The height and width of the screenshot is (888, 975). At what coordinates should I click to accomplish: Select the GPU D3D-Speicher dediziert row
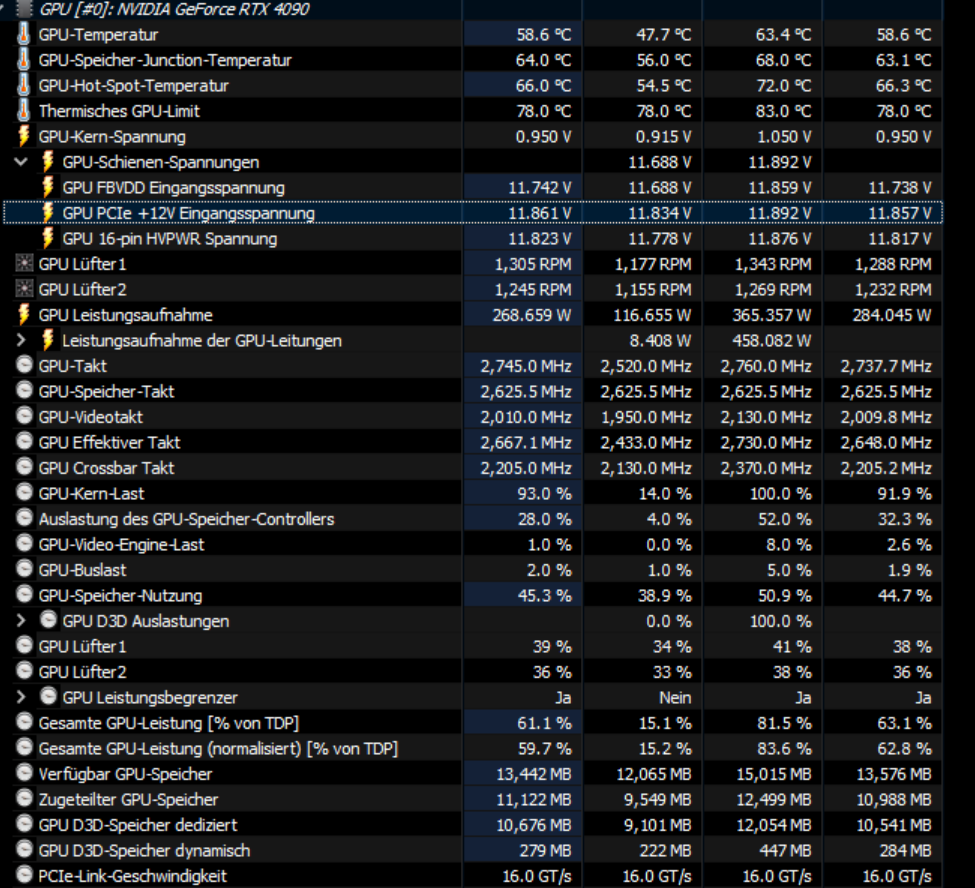tap(473, 825)
